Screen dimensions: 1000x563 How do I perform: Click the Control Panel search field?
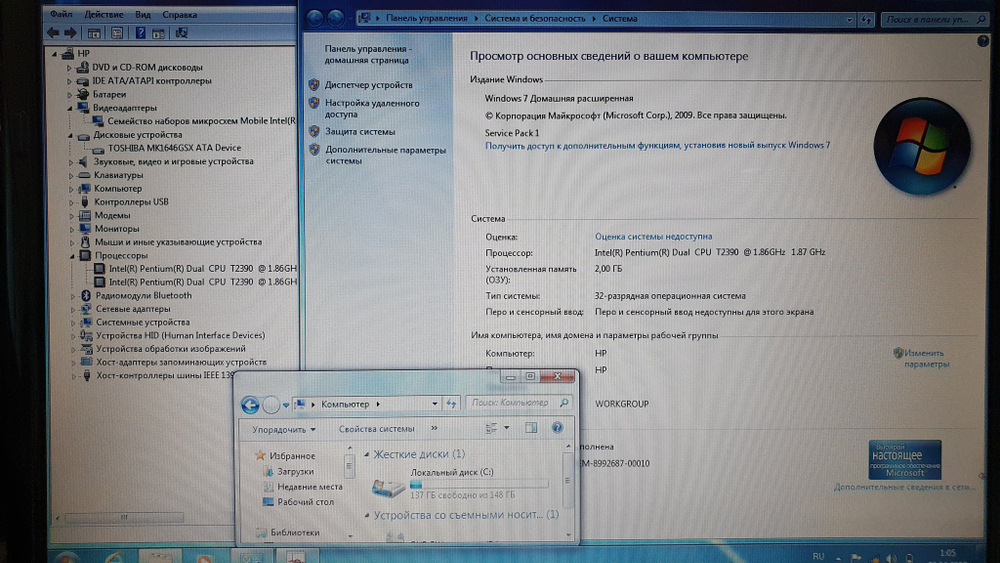point(935,20)
